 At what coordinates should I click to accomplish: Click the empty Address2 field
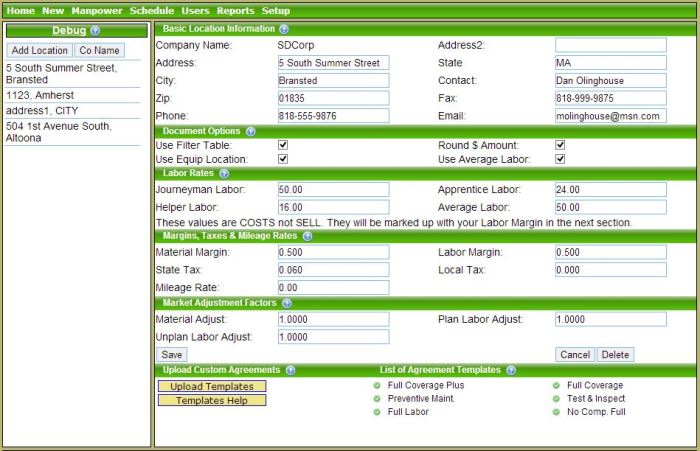pyautogui.click(x=611, y=45)
